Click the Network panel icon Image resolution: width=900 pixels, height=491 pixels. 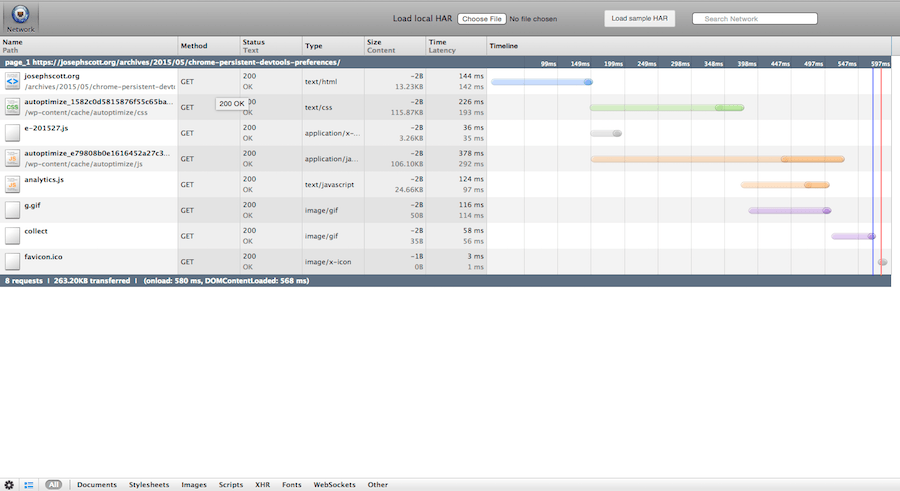tap(20, 17)
